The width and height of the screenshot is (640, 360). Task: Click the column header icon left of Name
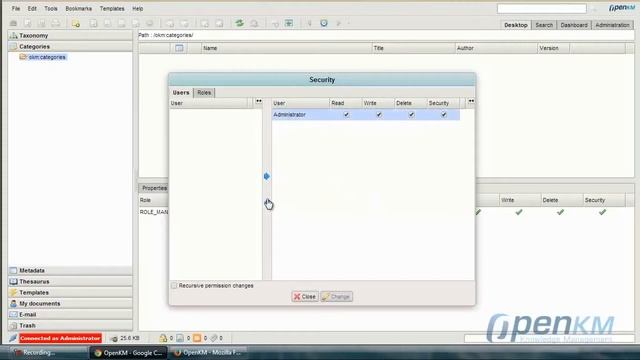(x=179, y=48)
